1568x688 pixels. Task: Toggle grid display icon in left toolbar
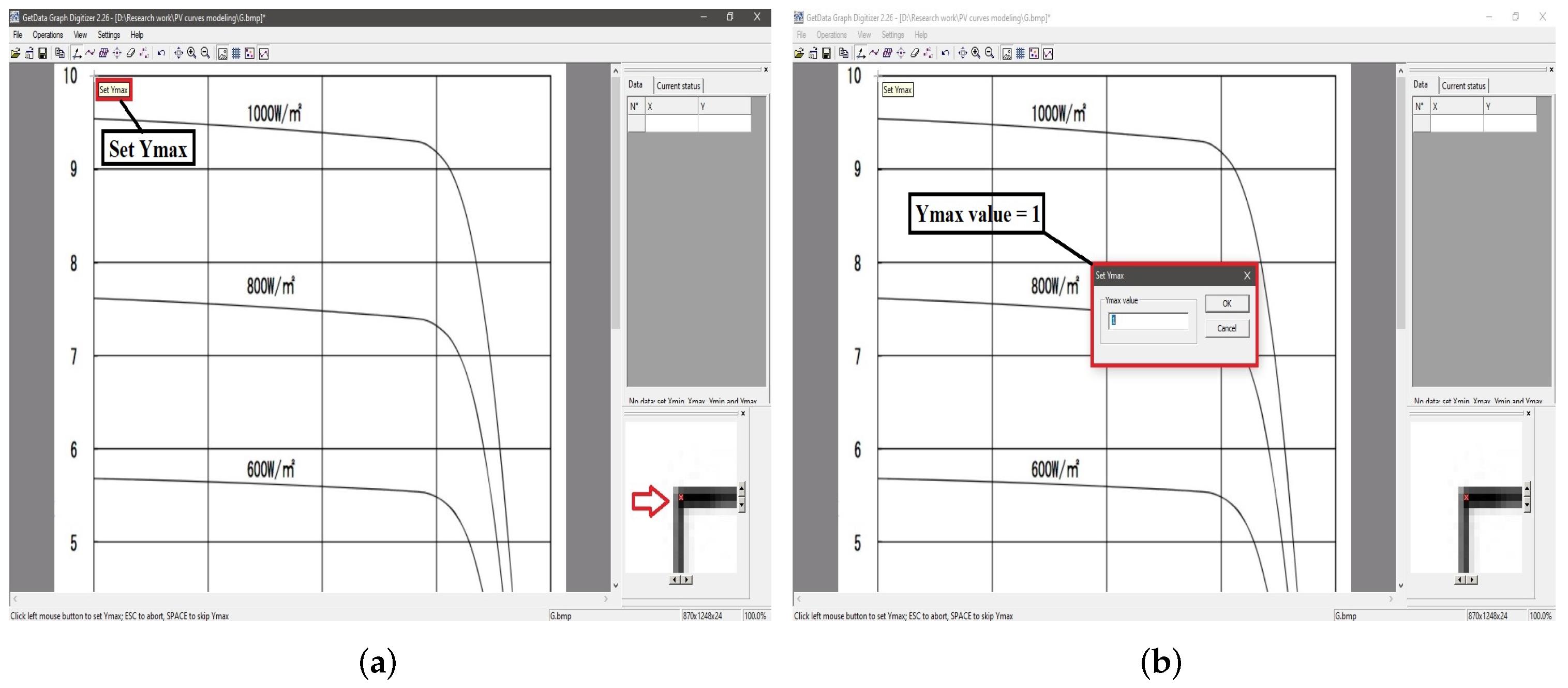[x=236, y=54]
